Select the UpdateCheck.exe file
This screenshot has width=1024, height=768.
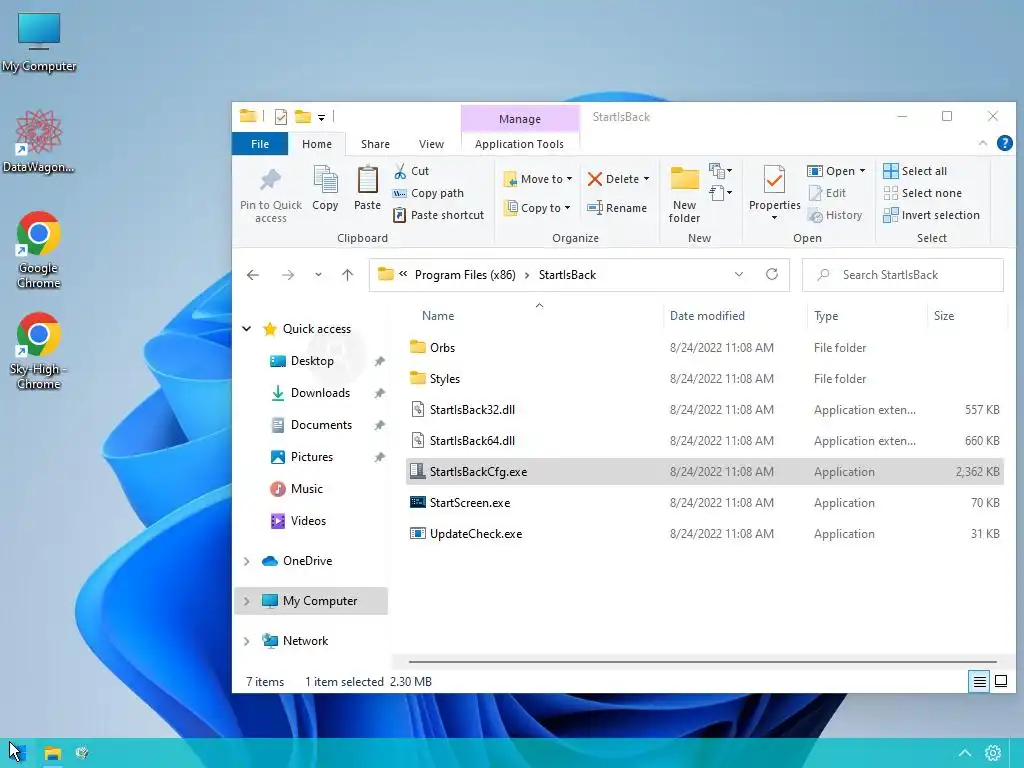[704, 534]
